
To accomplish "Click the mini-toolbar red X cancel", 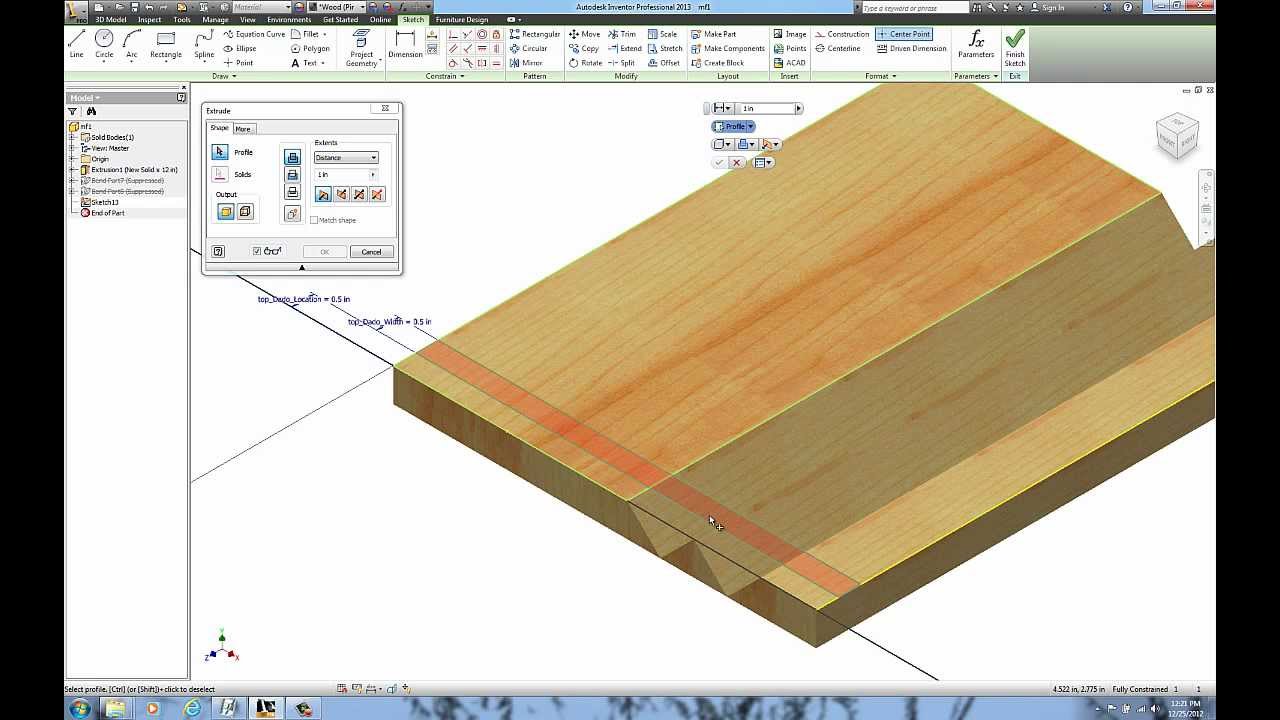I will pos(737,162).
